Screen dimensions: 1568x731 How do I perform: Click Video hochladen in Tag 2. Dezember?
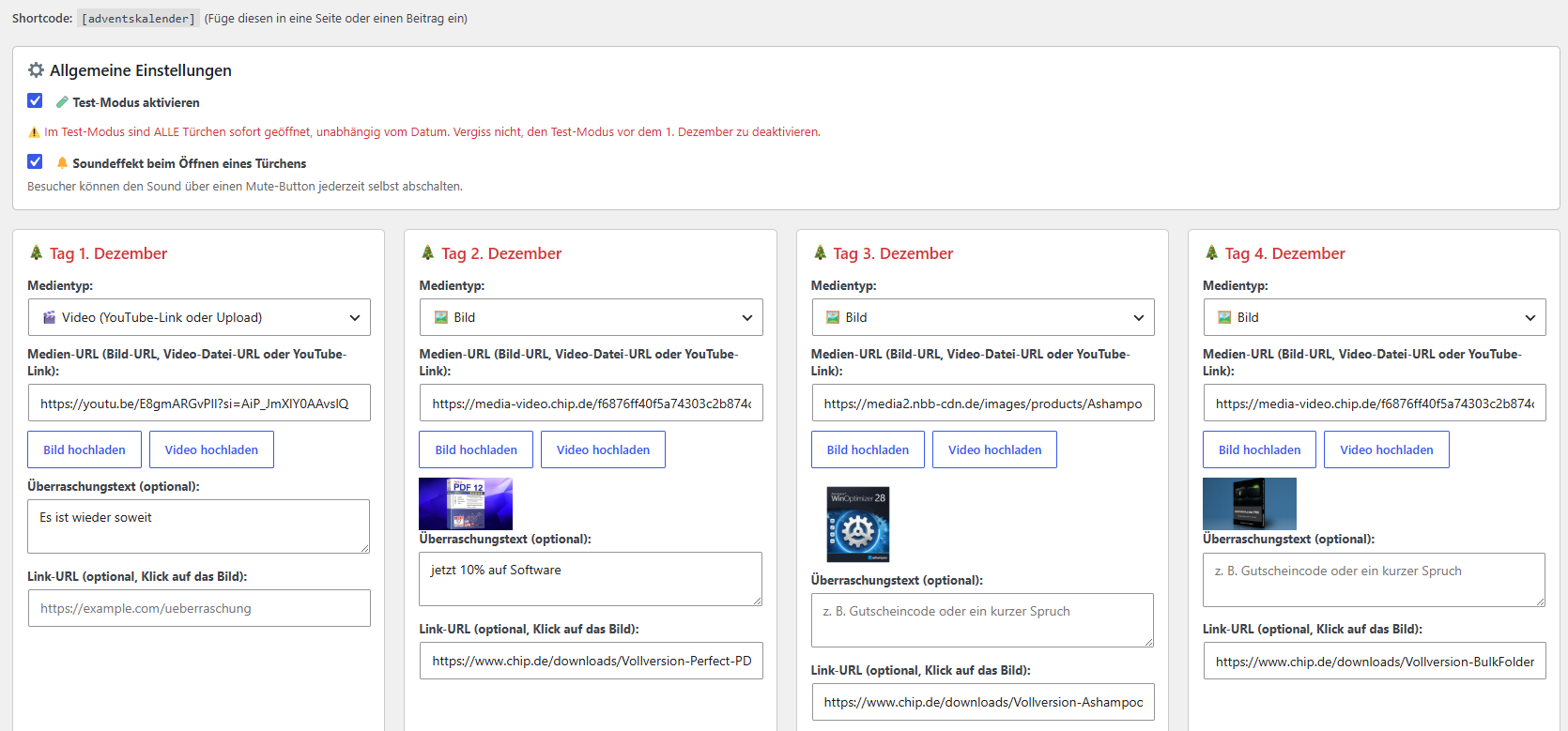coord(603,449)
